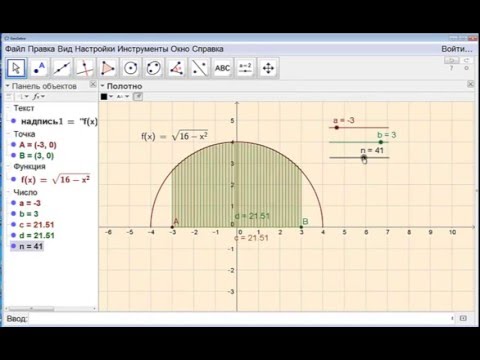Toggle visibility bullet of number c = 21.51
Screen dimensions: 480x360
point(13,225)
